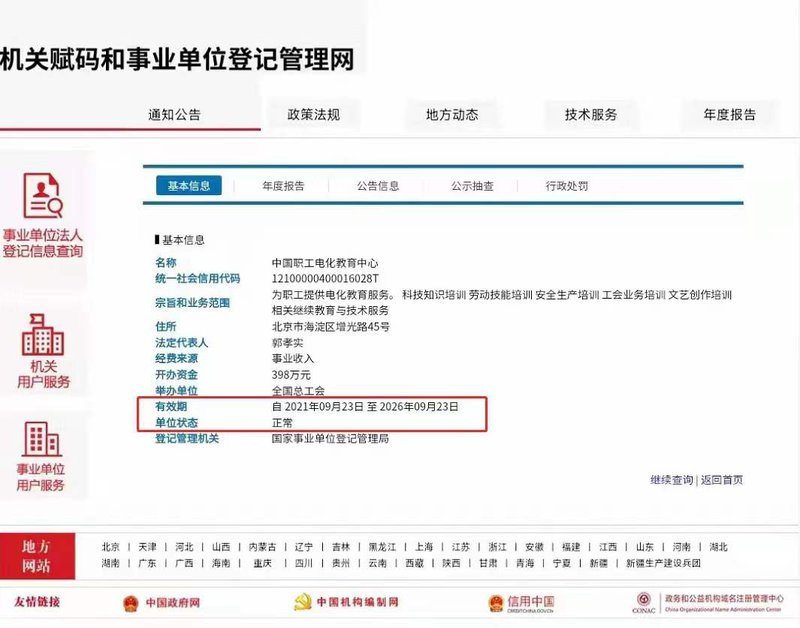This screenshot has height=628, width=800.
Task: Click the 信用中国 emblem icon
Action: coord(495,603)
